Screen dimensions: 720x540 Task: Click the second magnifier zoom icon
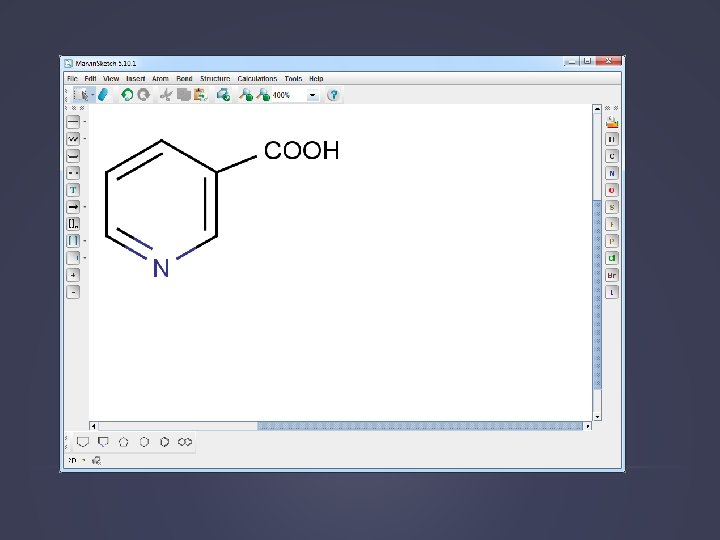click(263, 95)
